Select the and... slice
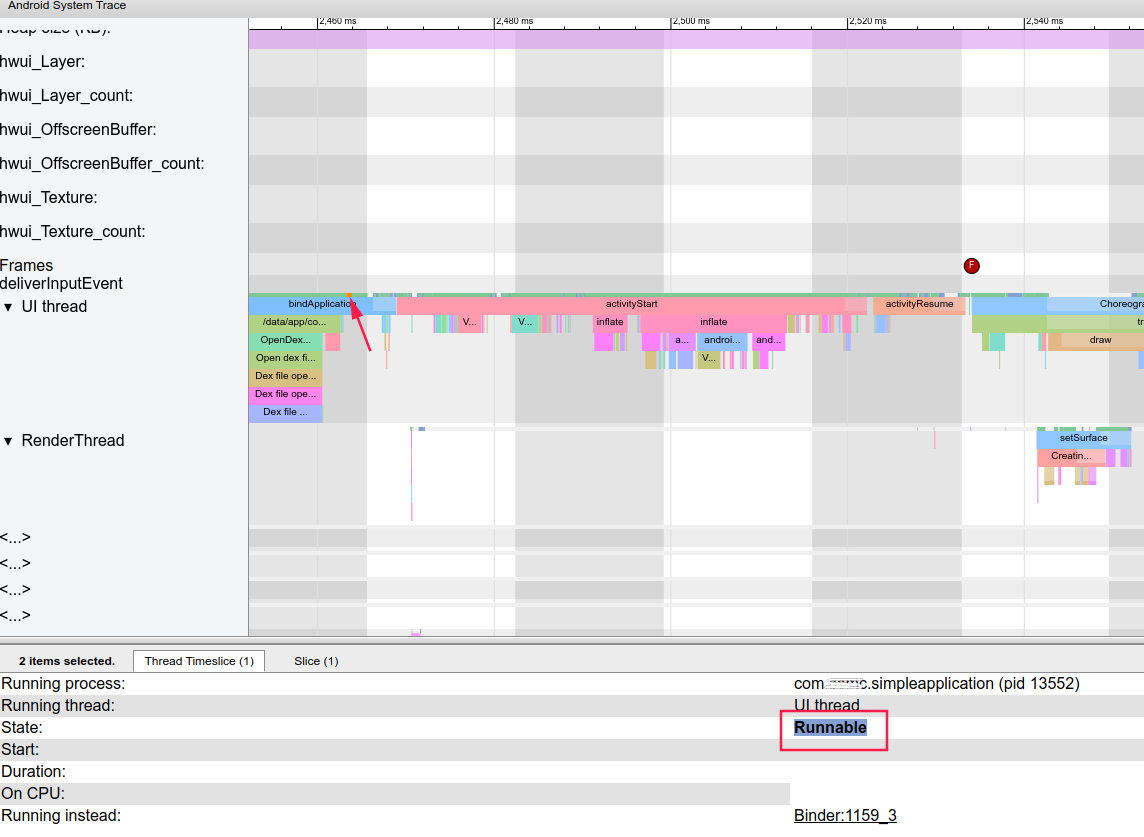 coord(768,340)
